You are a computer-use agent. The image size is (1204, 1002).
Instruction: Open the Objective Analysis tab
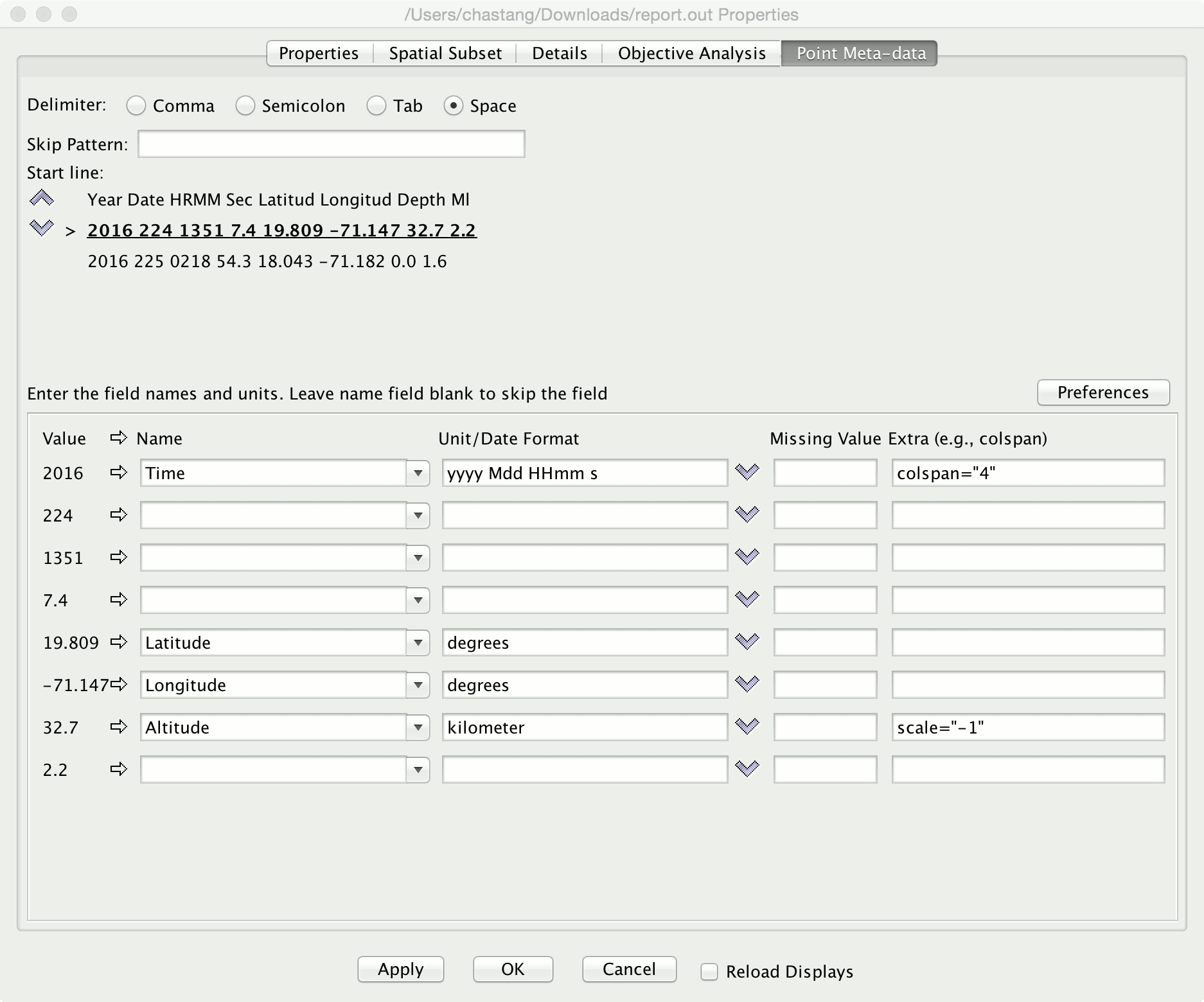691,53
